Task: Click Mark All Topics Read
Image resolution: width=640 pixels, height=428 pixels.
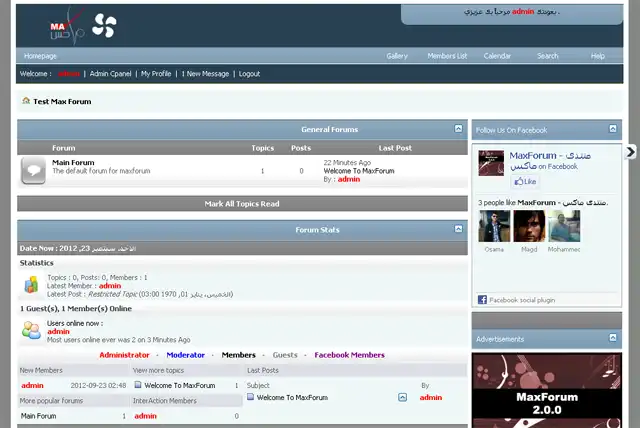Action: point(242,204)
